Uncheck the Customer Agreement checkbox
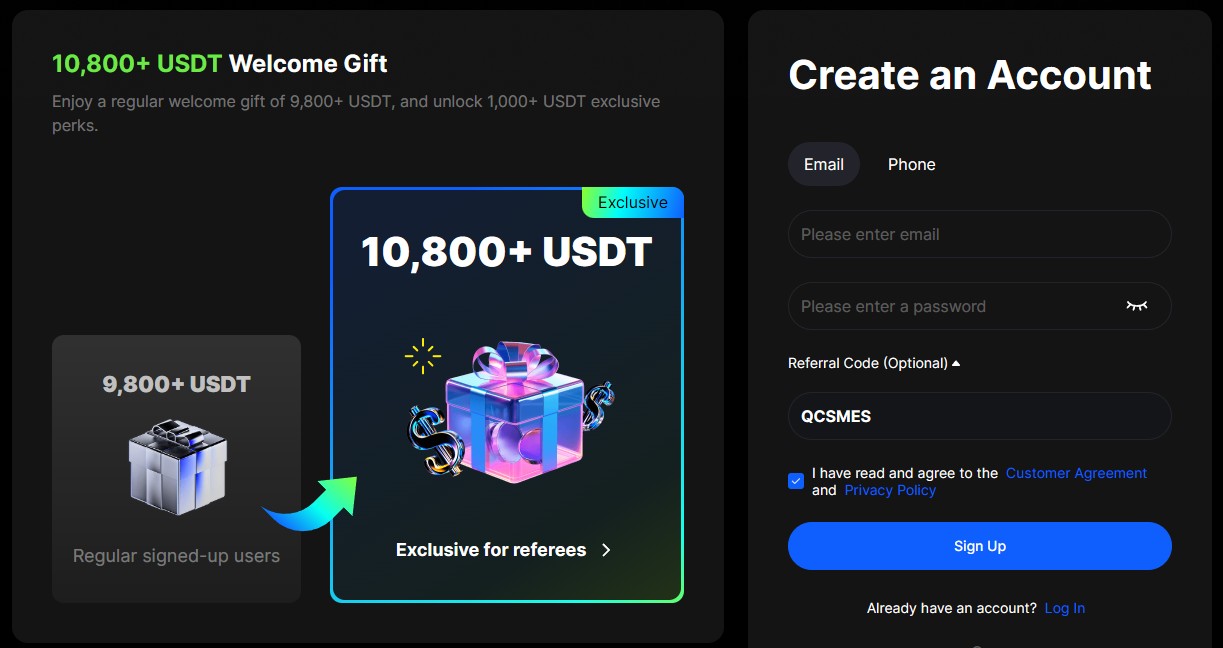Viewport: 1223px width, 648px height. 796,481
